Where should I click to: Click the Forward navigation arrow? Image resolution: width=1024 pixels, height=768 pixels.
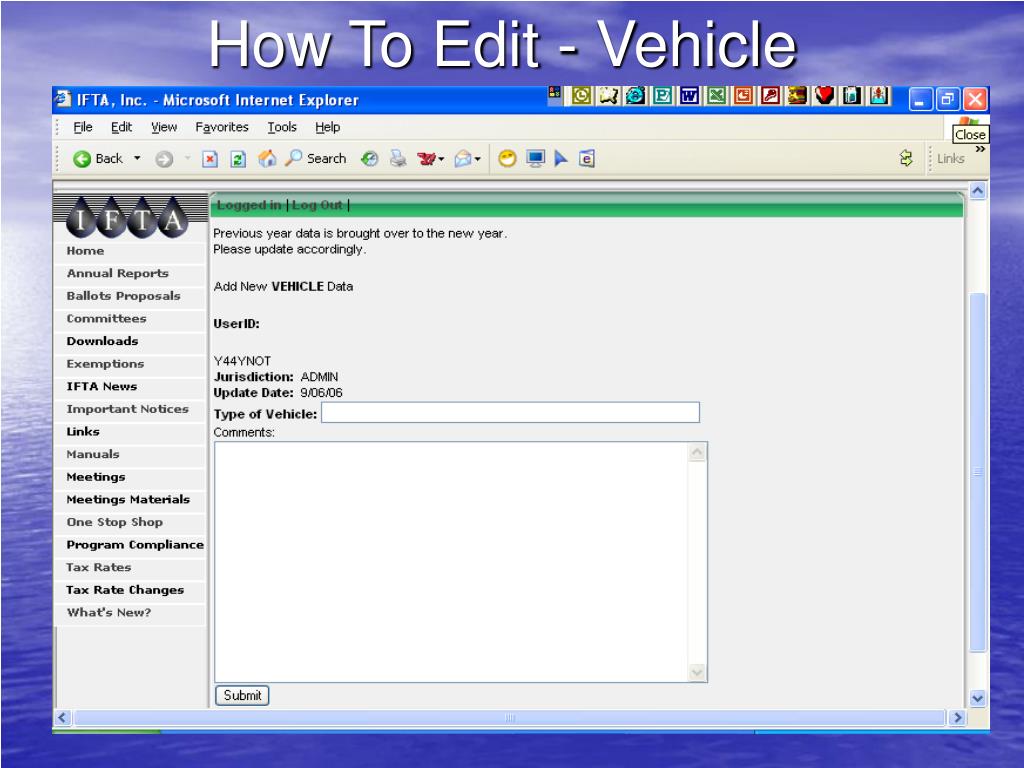[164, 159]
